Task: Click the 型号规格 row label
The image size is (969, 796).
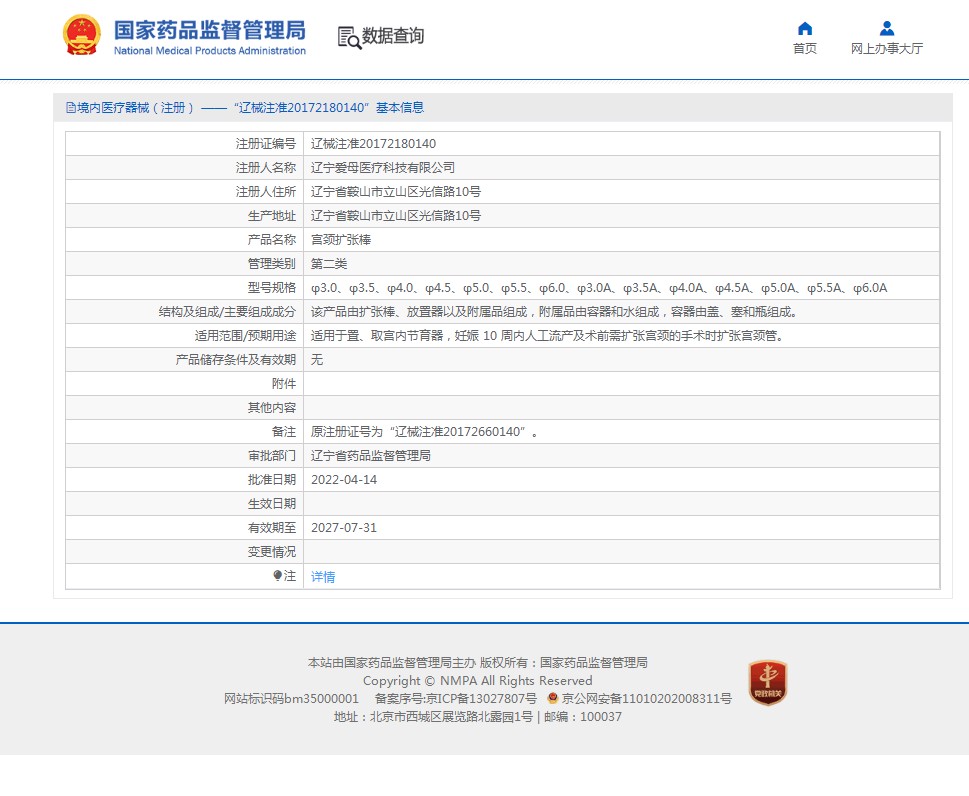Action: pos(272,288)
